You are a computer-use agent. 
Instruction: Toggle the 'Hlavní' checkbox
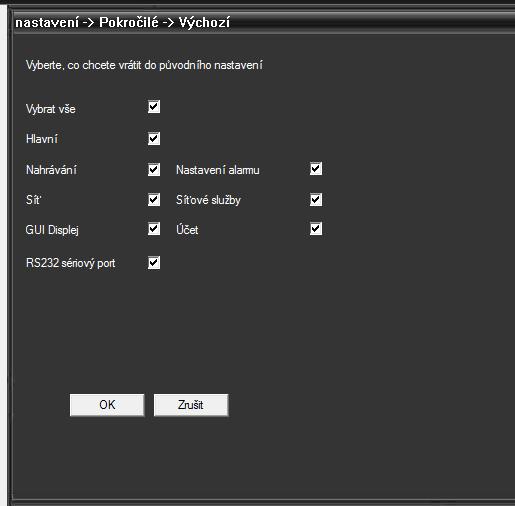pos(154,139)
